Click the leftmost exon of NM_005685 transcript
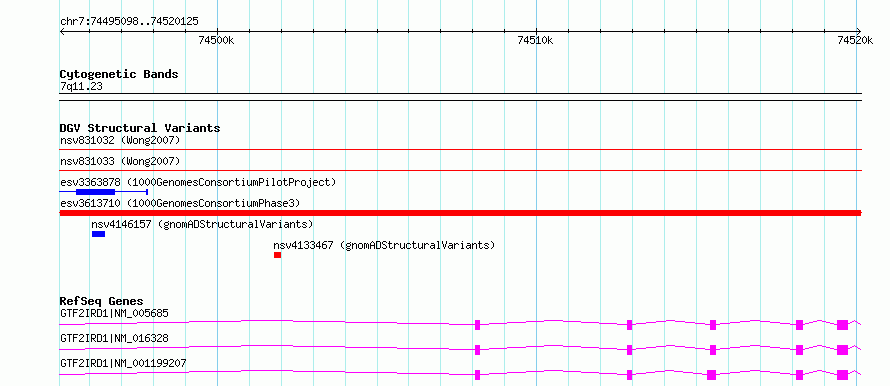 pos(477,325)
